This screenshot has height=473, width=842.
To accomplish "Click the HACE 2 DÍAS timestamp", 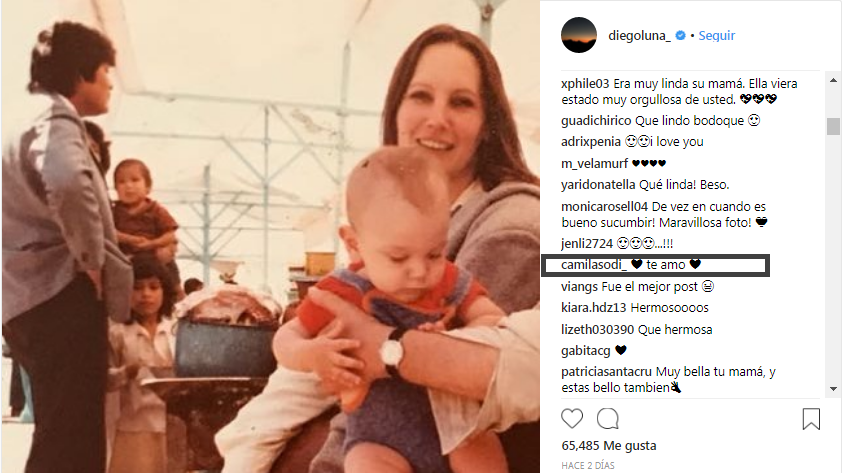I will 587,465.
